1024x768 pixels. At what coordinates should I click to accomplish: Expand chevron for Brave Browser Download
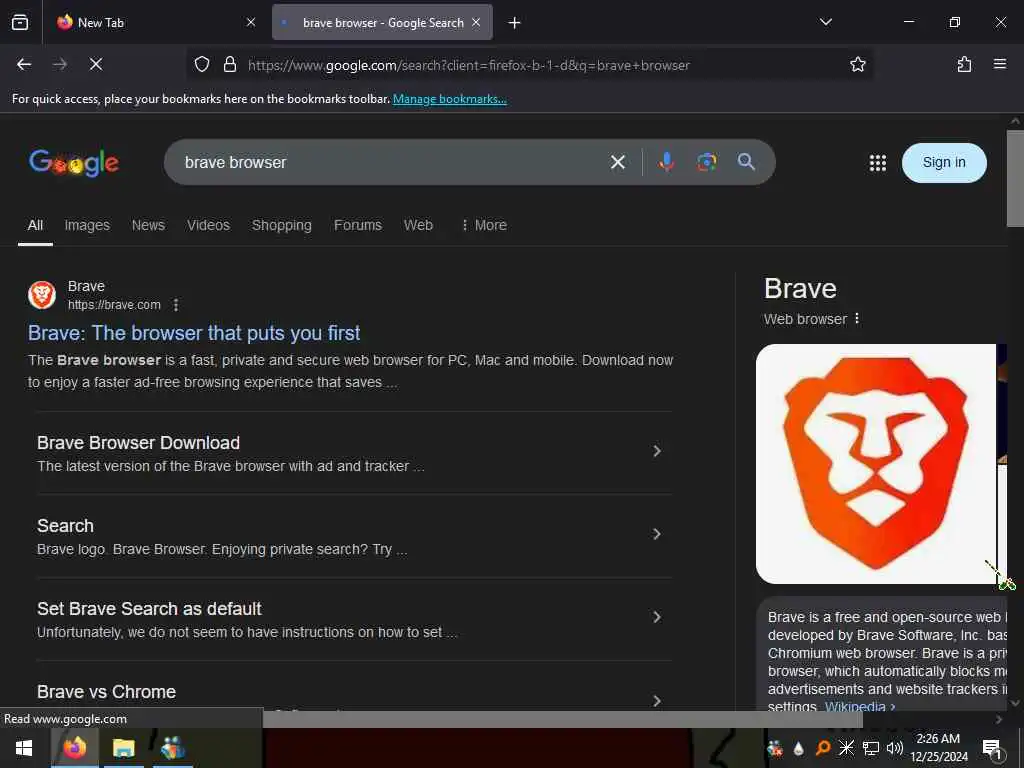point(657,451)
